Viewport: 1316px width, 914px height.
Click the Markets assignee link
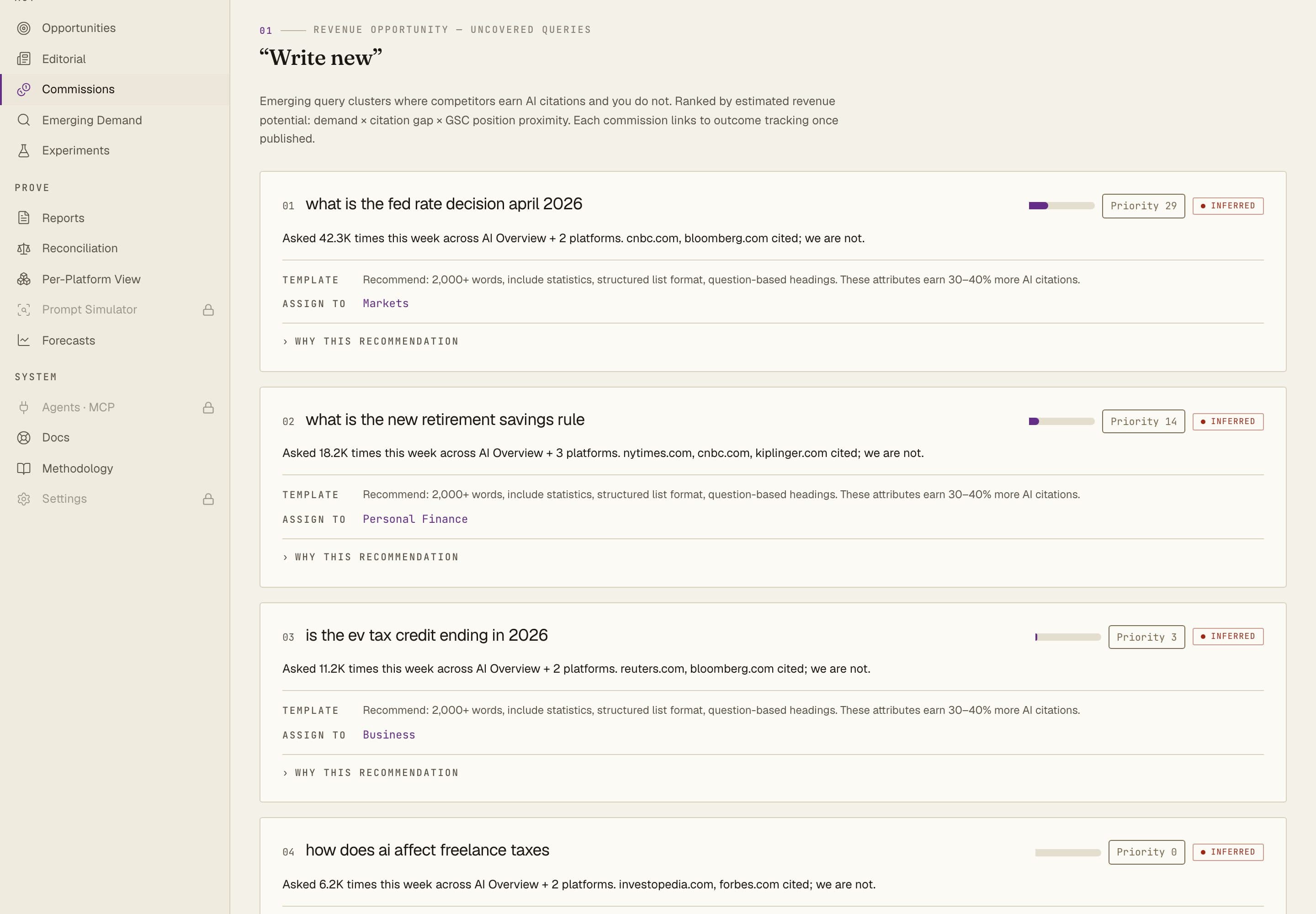[x=385, y=303]
